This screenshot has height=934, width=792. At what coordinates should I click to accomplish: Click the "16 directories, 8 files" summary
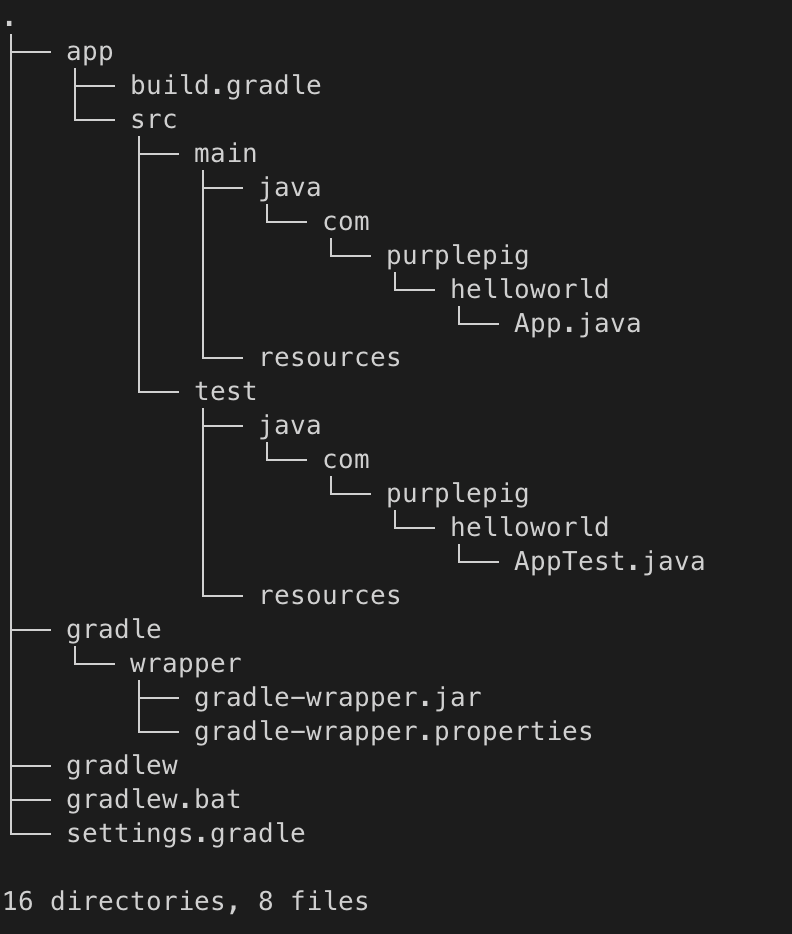click(186, 901)
